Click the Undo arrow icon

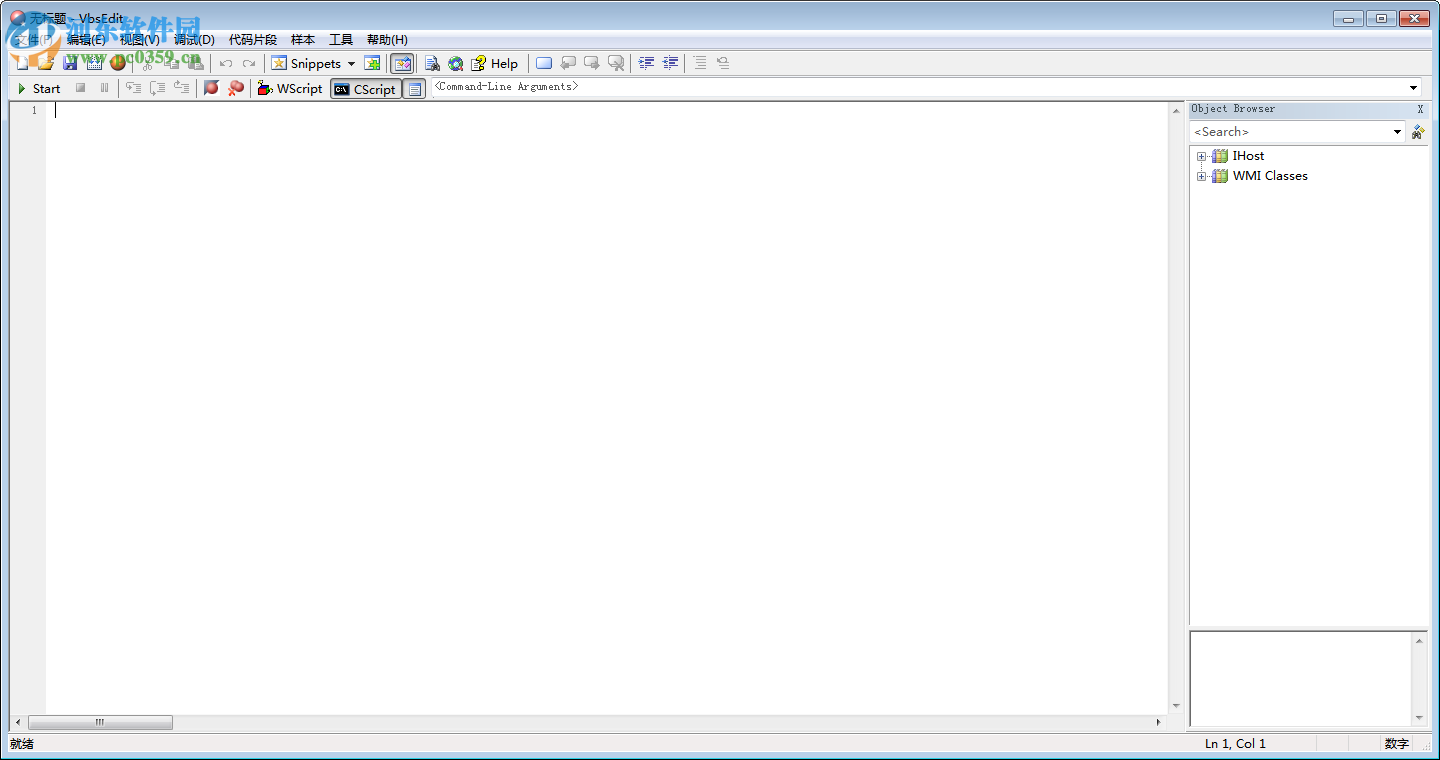(226, 63)
